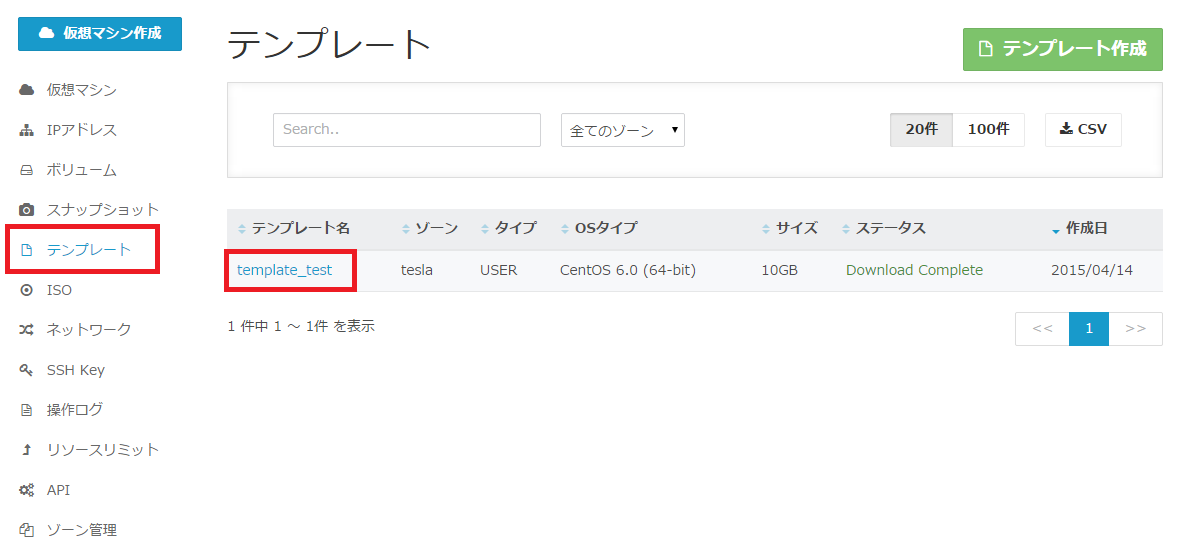This screenshot has height=547, width=1190.
Task: Click the network icon beside IPアドレス
Action: (27, 130)
